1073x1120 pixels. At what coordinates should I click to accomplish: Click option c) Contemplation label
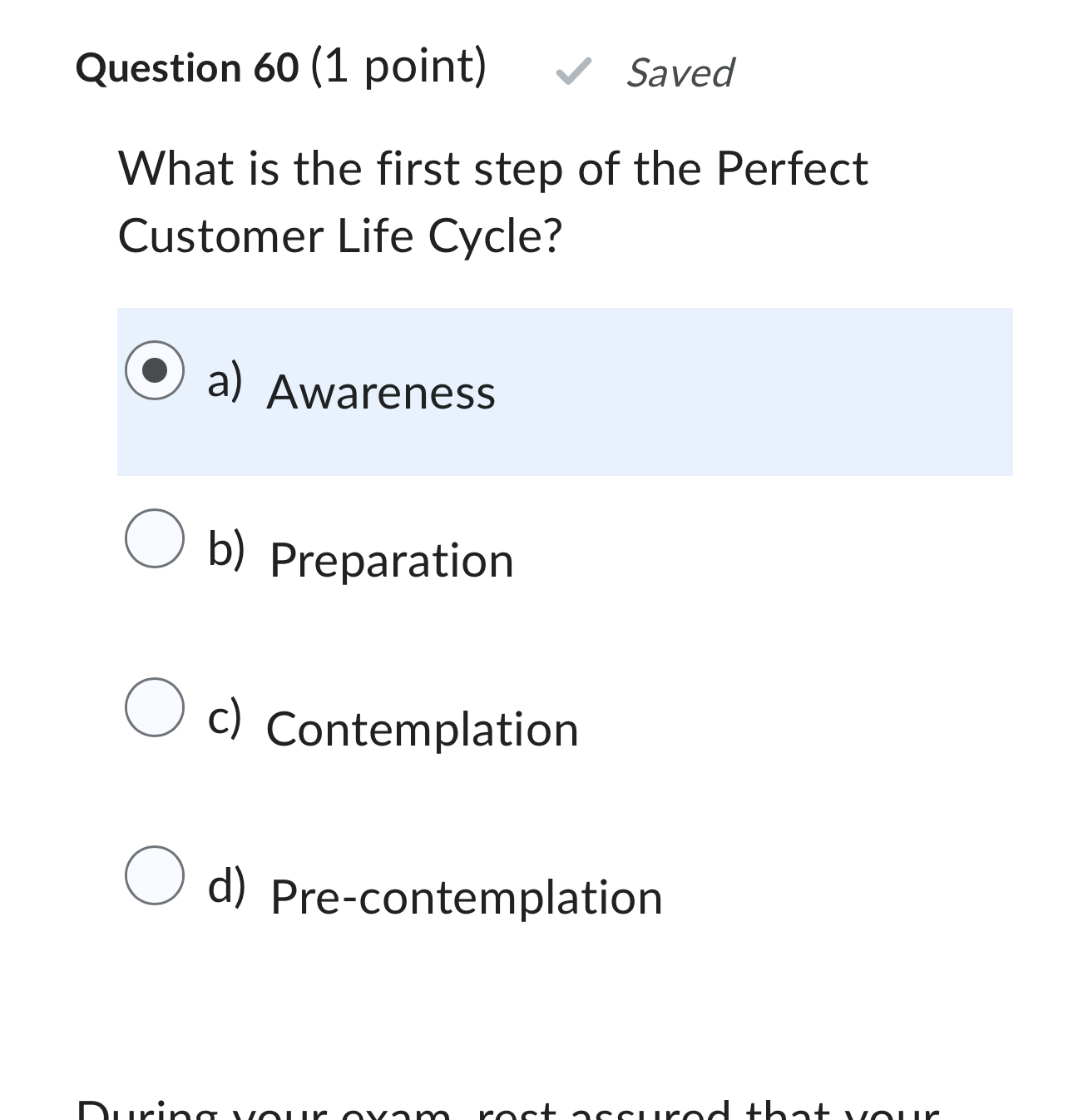coord(423,730)
